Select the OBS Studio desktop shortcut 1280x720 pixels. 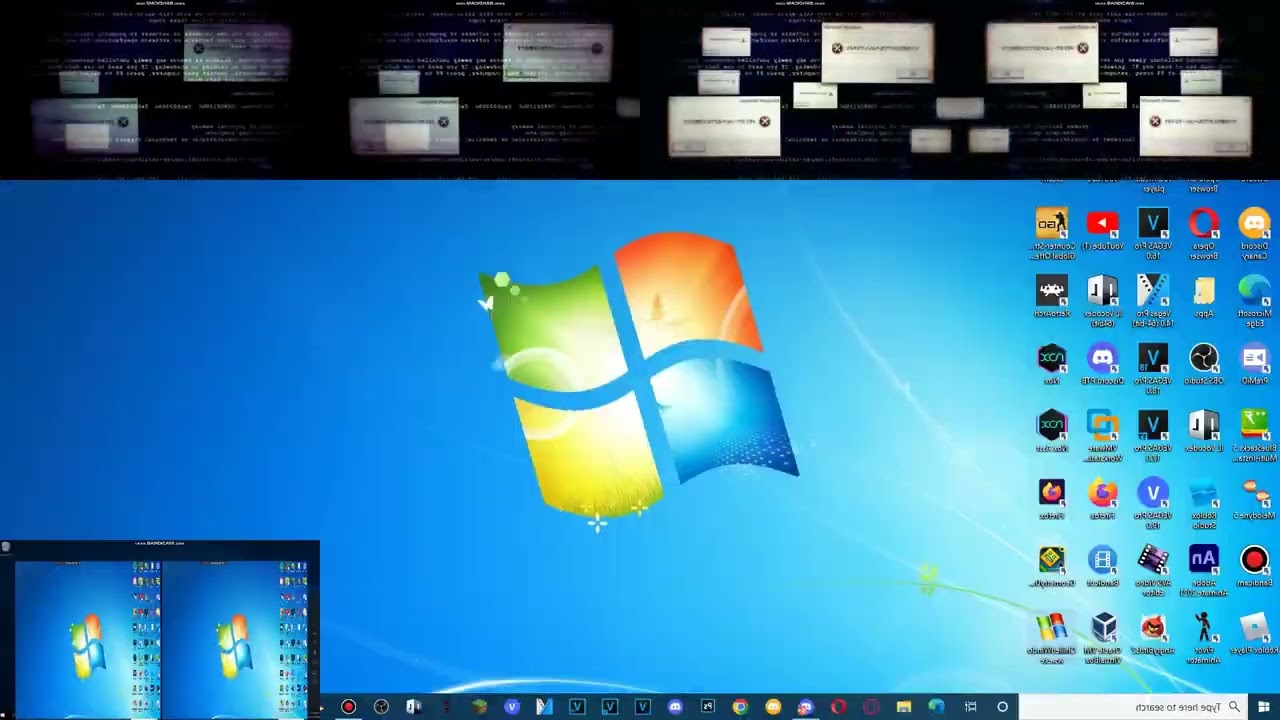[x=1204, y=364]
